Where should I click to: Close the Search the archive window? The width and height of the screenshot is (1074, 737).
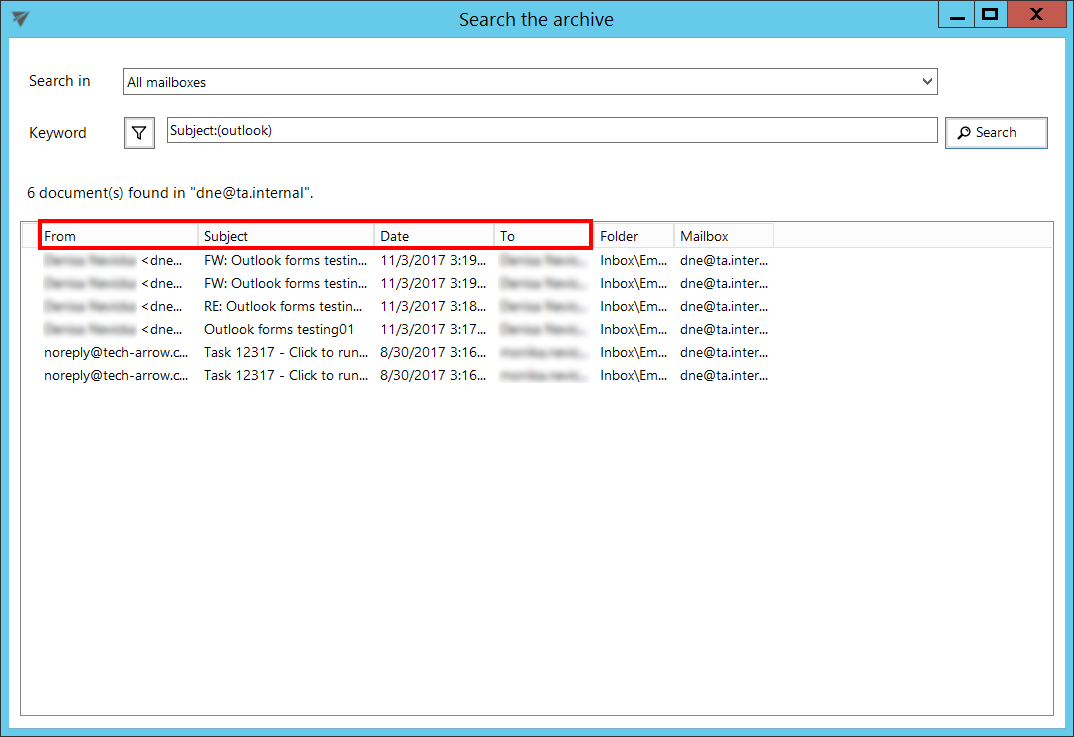click(1036, 15)
